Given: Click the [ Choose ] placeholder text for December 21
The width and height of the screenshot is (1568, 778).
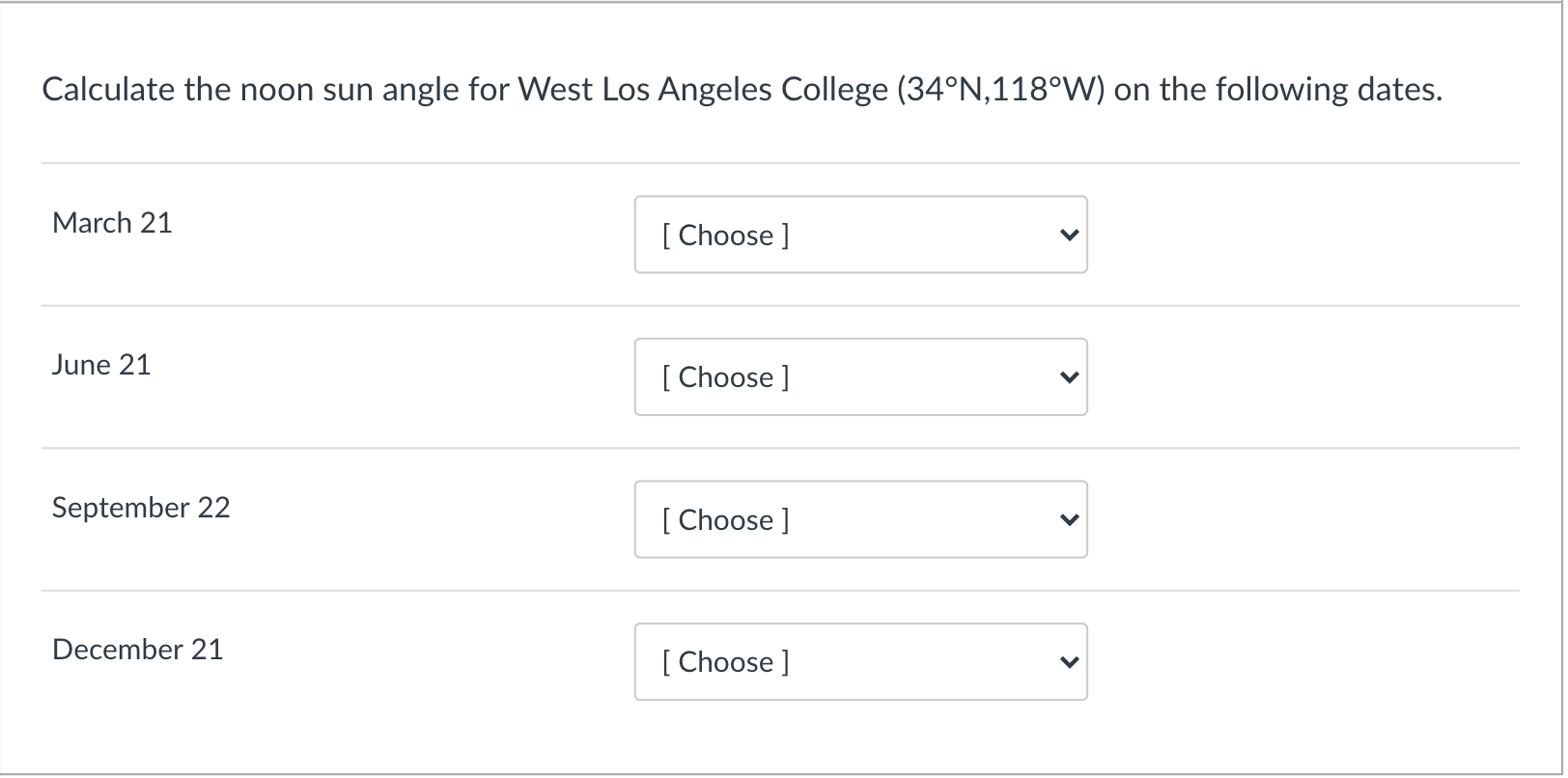Looking at the screenshot, I should pos(724,661).
